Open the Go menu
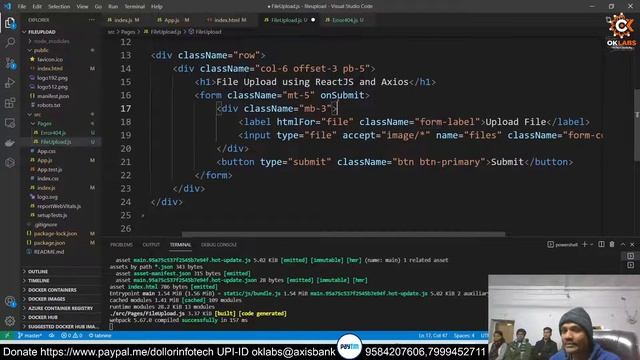The image size is (640, 360). tap(98, 7)
